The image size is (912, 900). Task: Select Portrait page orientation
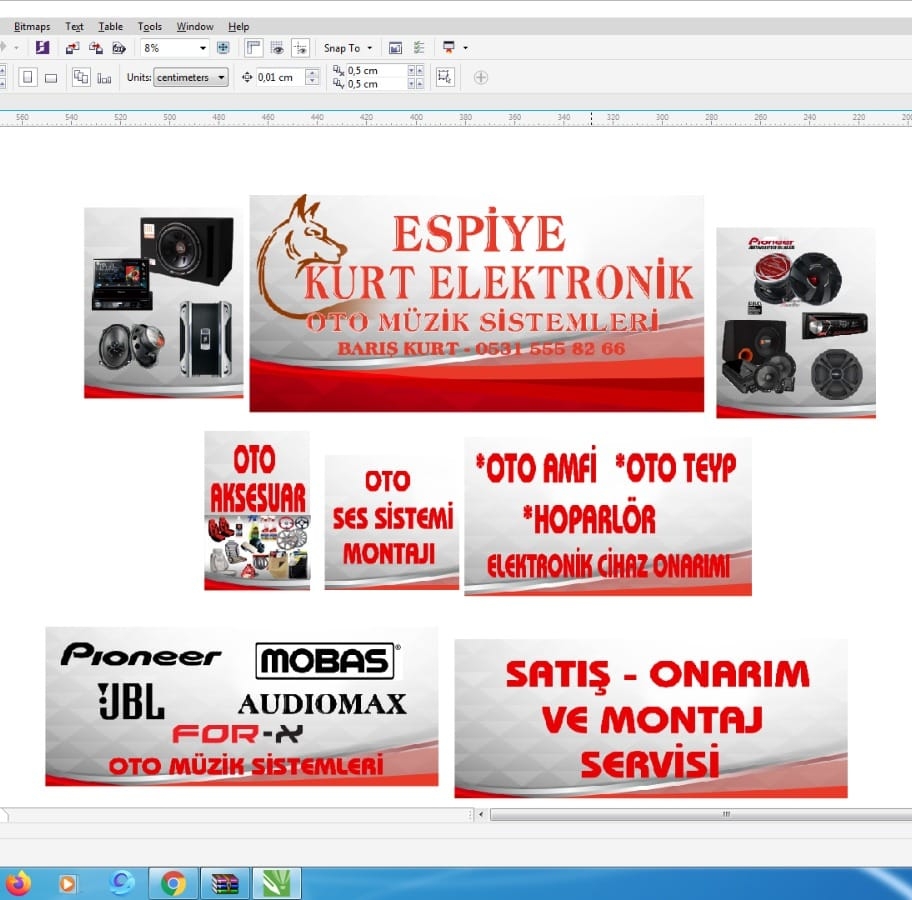coord(28,77)
